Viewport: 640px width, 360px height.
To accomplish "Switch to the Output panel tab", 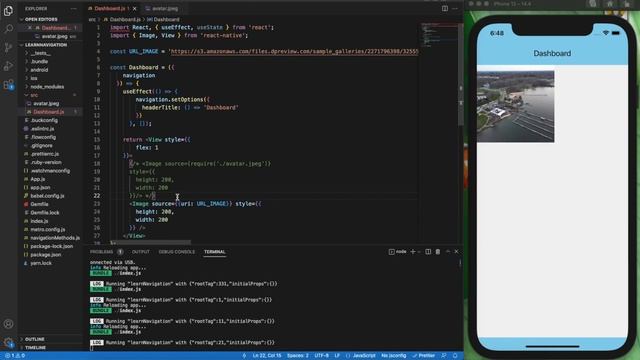I will [141, 252].
